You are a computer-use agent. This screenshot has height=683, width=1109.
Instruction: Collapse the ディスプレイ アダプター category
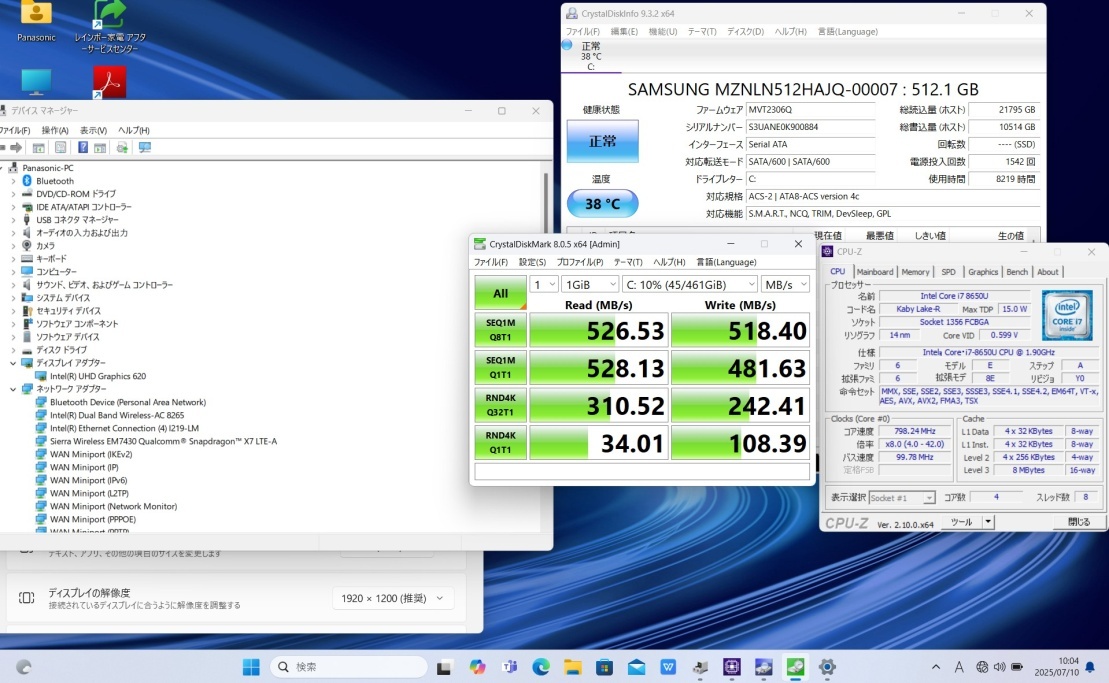(x=13, y=363)
